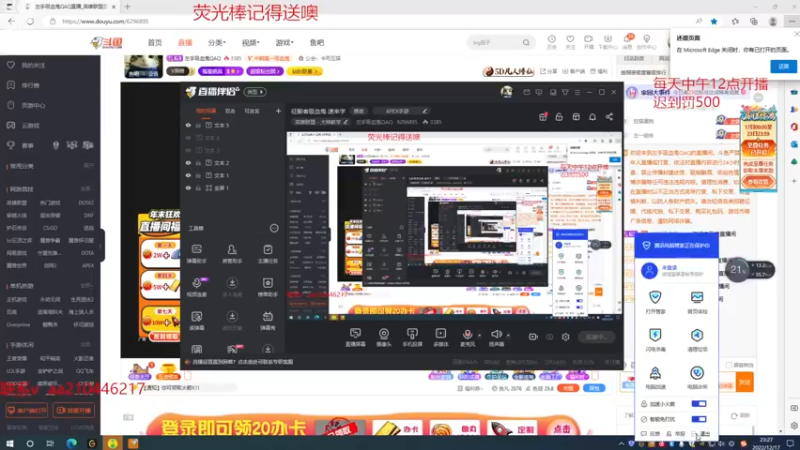Add a 直播屏幕 capture source
The image size is (800, 450).
tap(355, 337)
